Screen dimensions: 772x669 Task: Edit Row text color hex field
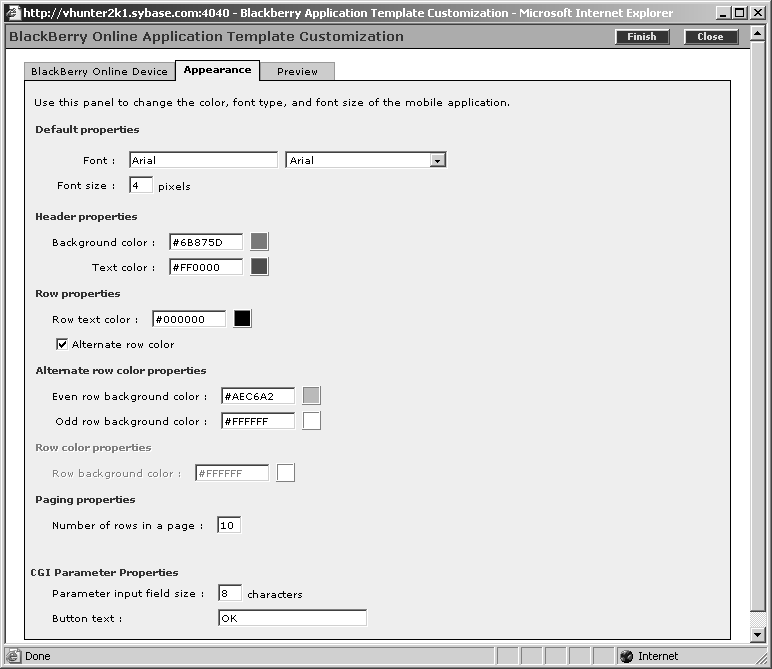pos(189,319)
